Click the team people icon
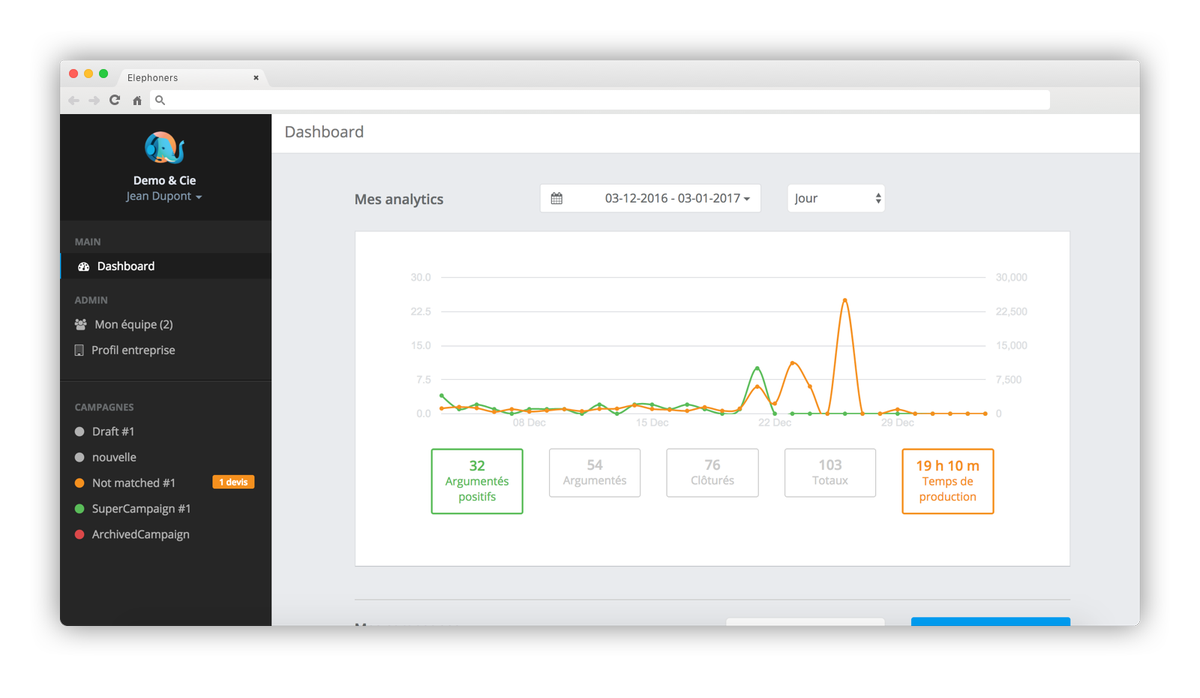1200x698 pixels. click(x=81, y=324)
